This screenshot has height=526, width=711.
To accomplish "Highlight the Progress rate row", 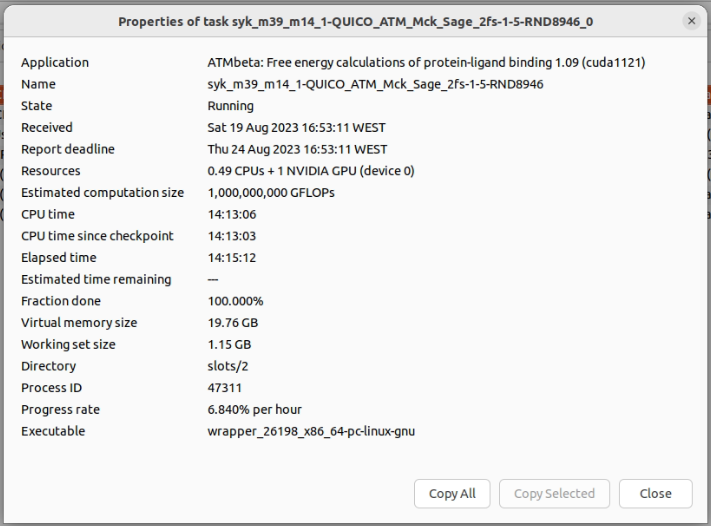I will click(x=60, y=410).
